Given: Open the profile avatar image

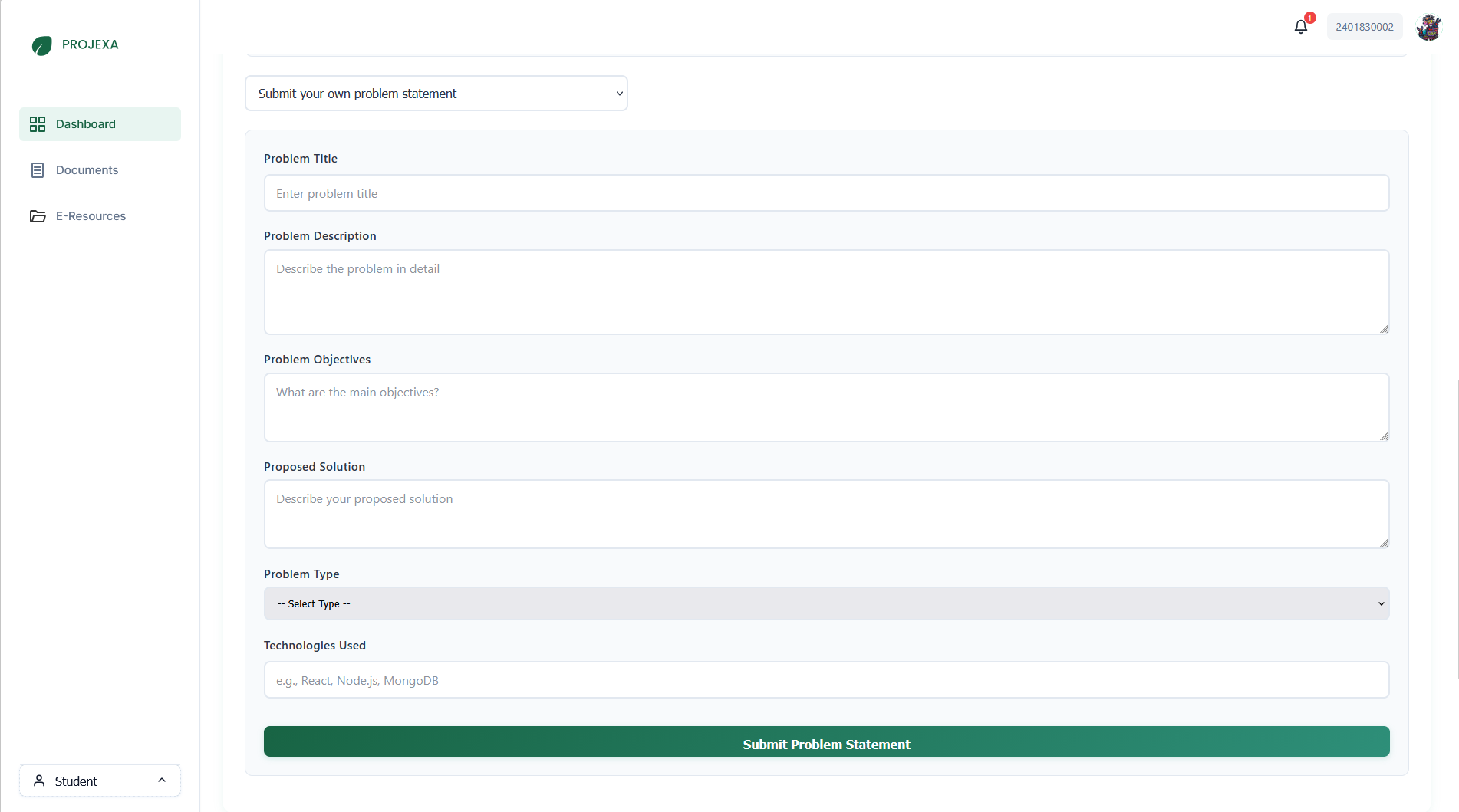Looking at the screenshot, I should (x=1428, y=27).
